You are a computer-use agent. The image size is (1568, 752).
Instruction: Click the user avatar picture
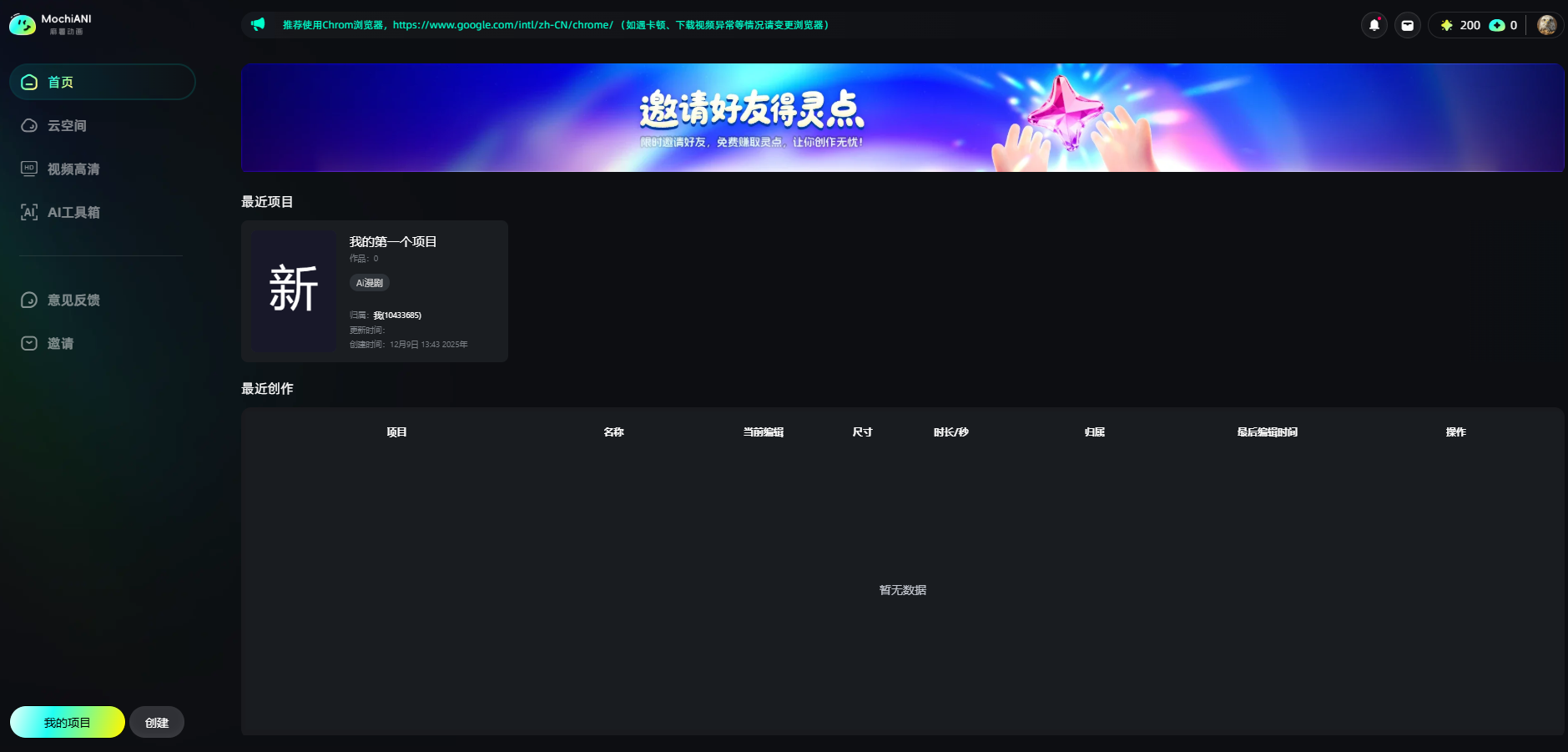coord(1546,25)
